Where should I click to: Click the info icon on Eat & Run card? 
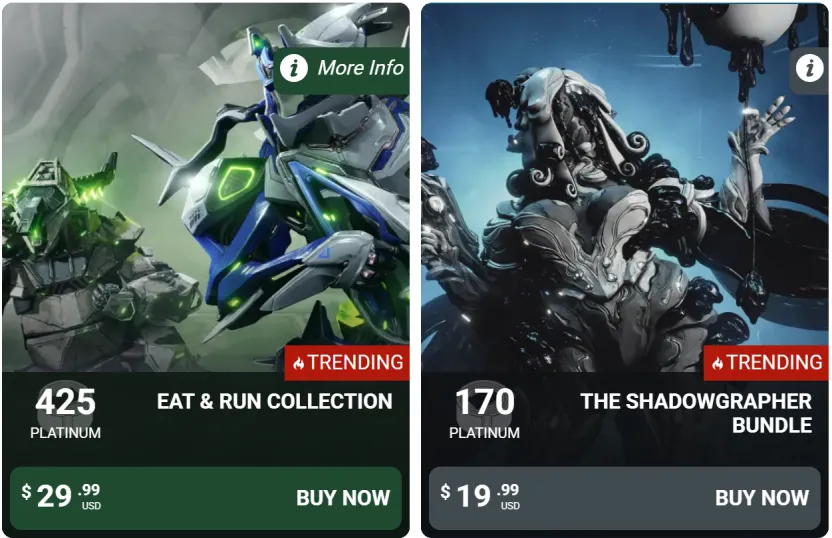293,68
